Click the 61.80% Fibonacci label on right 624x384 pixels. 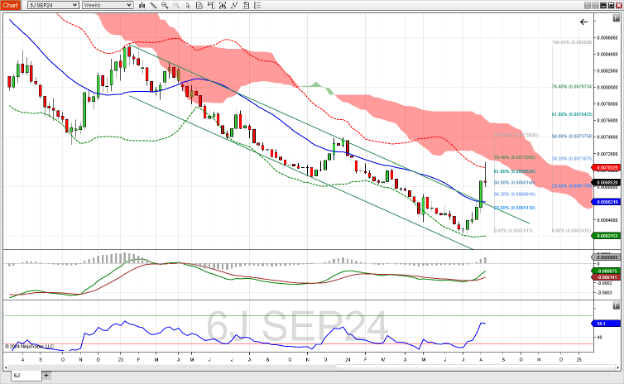coord(572,115)
